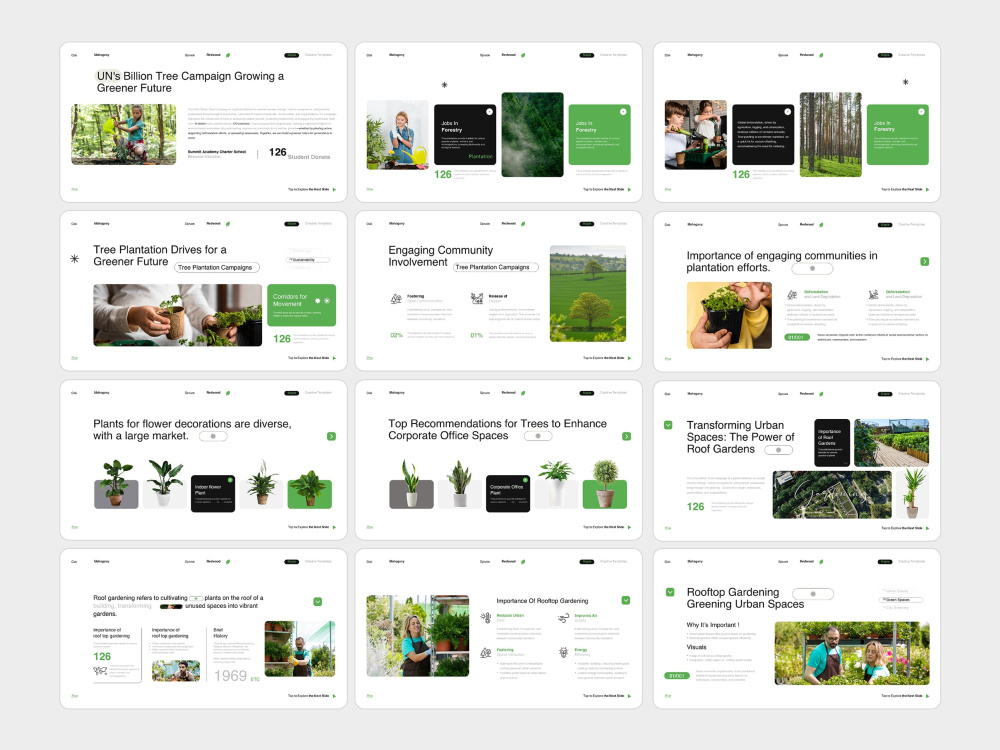This screenshot has width=1000, height=750.
Task: Click the '126 Student Donate' figure on the UN's Billion Tree slide
Action: point(299,152)
